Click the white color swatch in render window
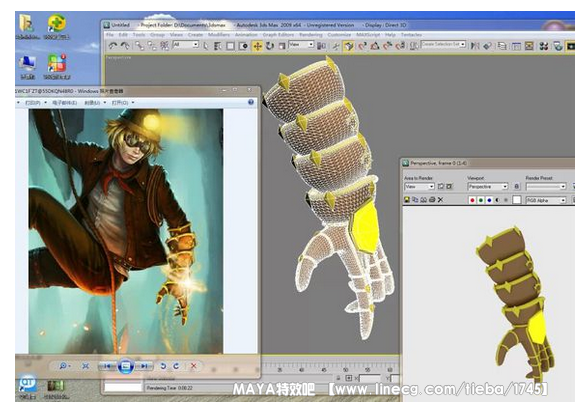Image resolution: width=582 pixels, height=406 pixels. pos(517,200)
